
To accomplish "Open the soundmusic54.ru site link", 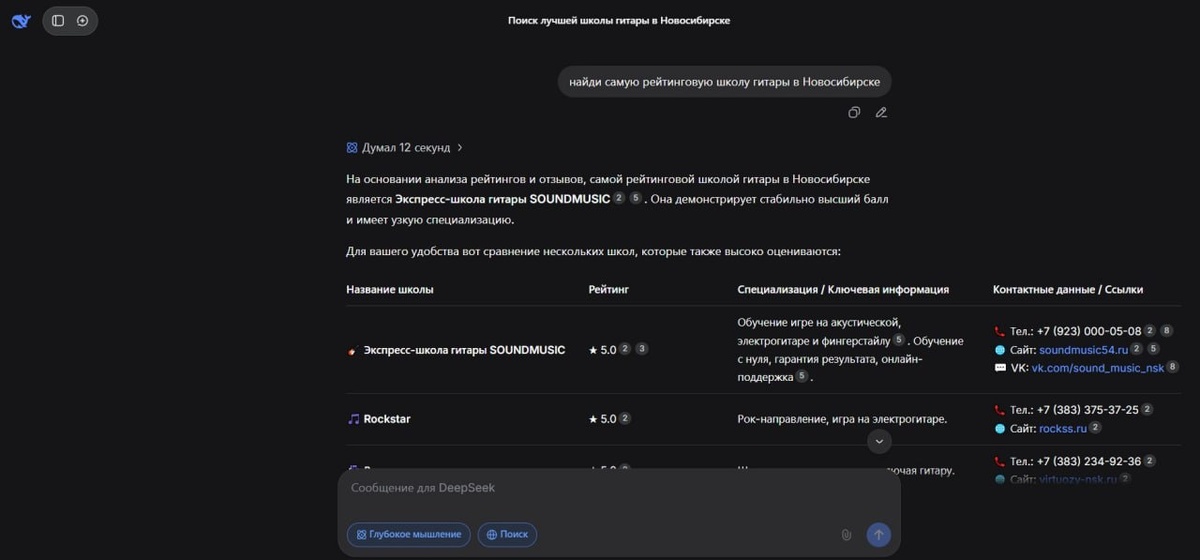I will click(x=1083, y=350).
